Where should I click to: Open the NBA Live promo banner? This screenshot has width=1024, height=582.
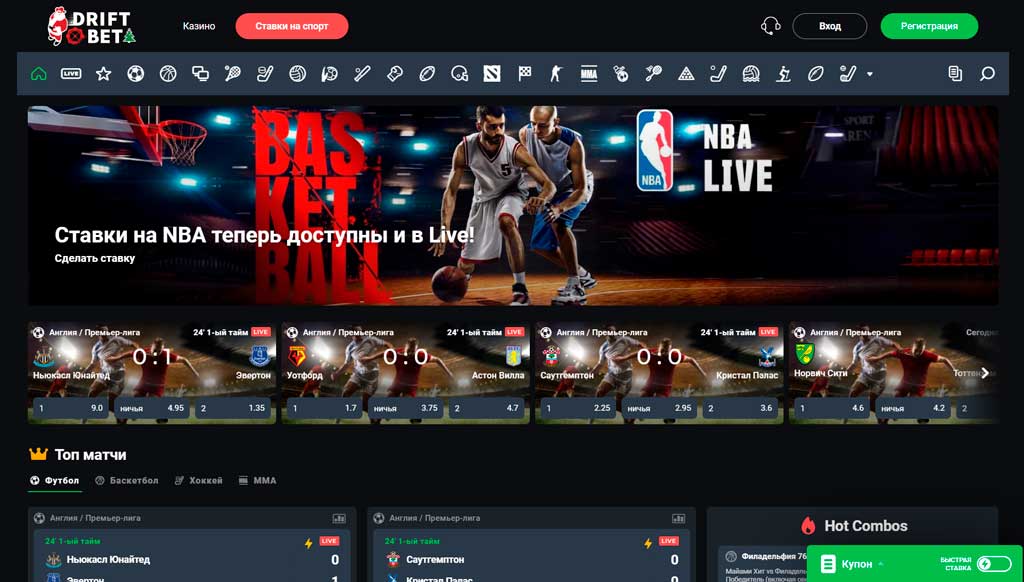(513, 206)
